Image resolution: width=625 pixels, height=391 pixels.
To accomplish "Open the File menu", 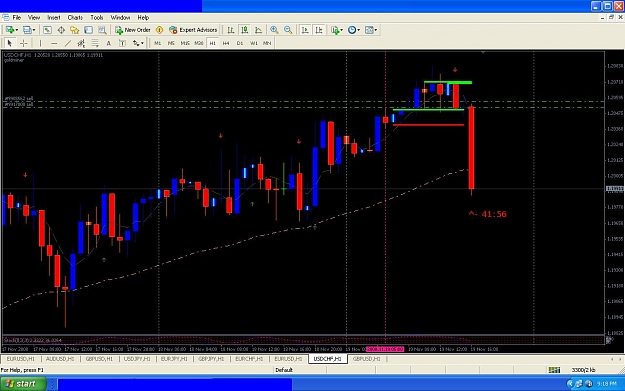I will point(17,18).
